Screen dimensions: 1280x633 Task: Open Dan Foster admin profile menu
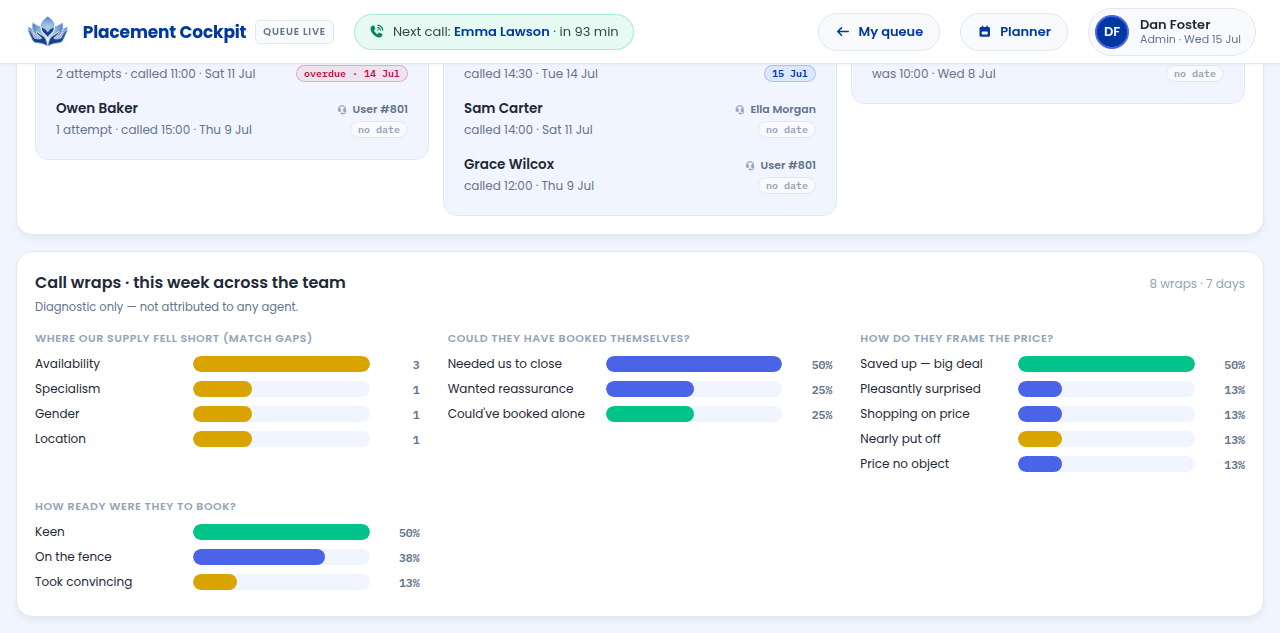click(x=1172, y=32)
